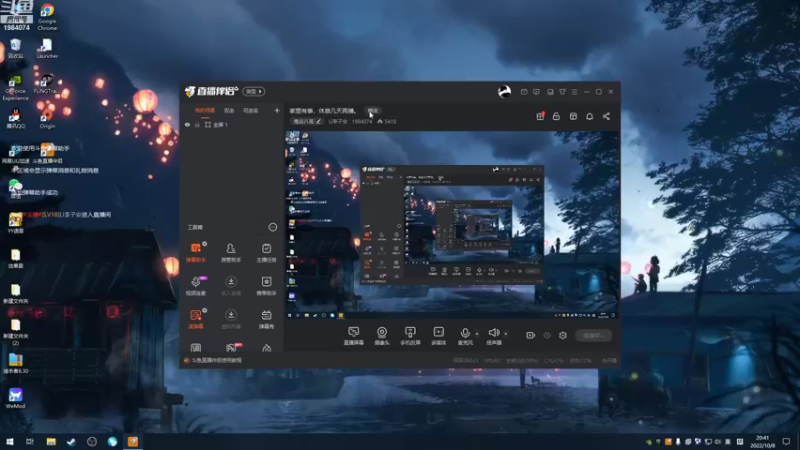The width and height of the screenshot is (800, 450).
Task: Open Windows Start menu
Action: 10,441
